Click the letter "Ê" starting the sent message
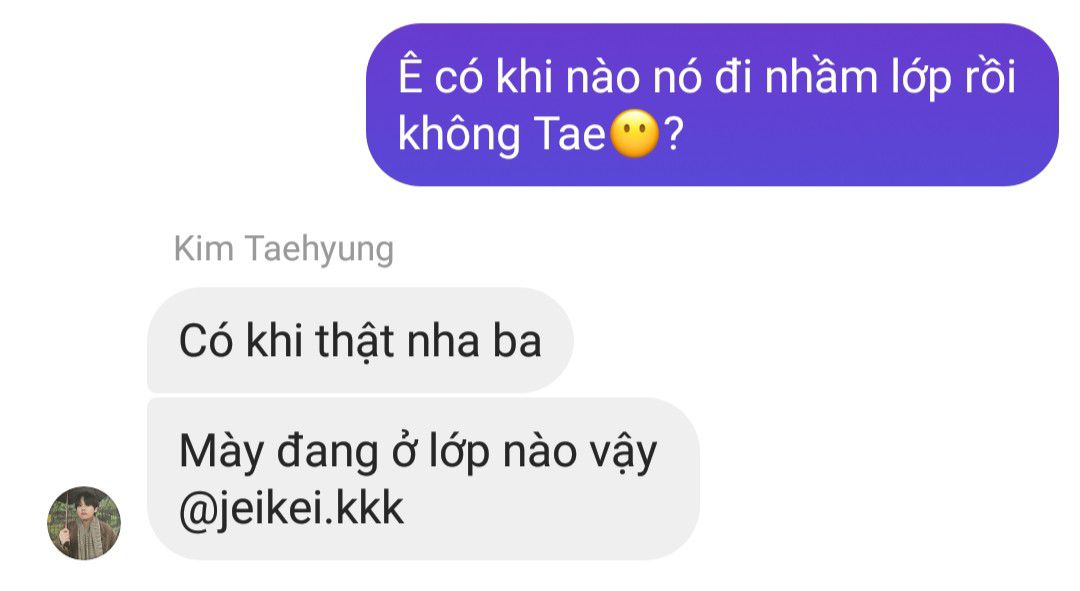This screenshot has height=591, width=1080. coord(410,74)
